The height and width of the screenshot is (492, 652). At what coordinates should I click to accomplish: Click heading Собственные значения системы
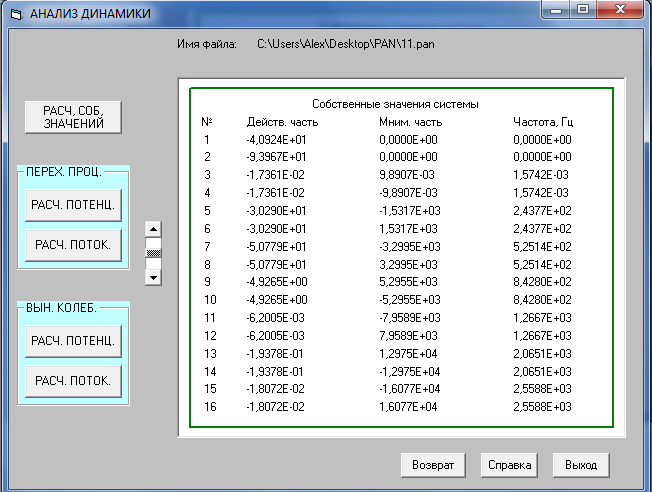395,104
